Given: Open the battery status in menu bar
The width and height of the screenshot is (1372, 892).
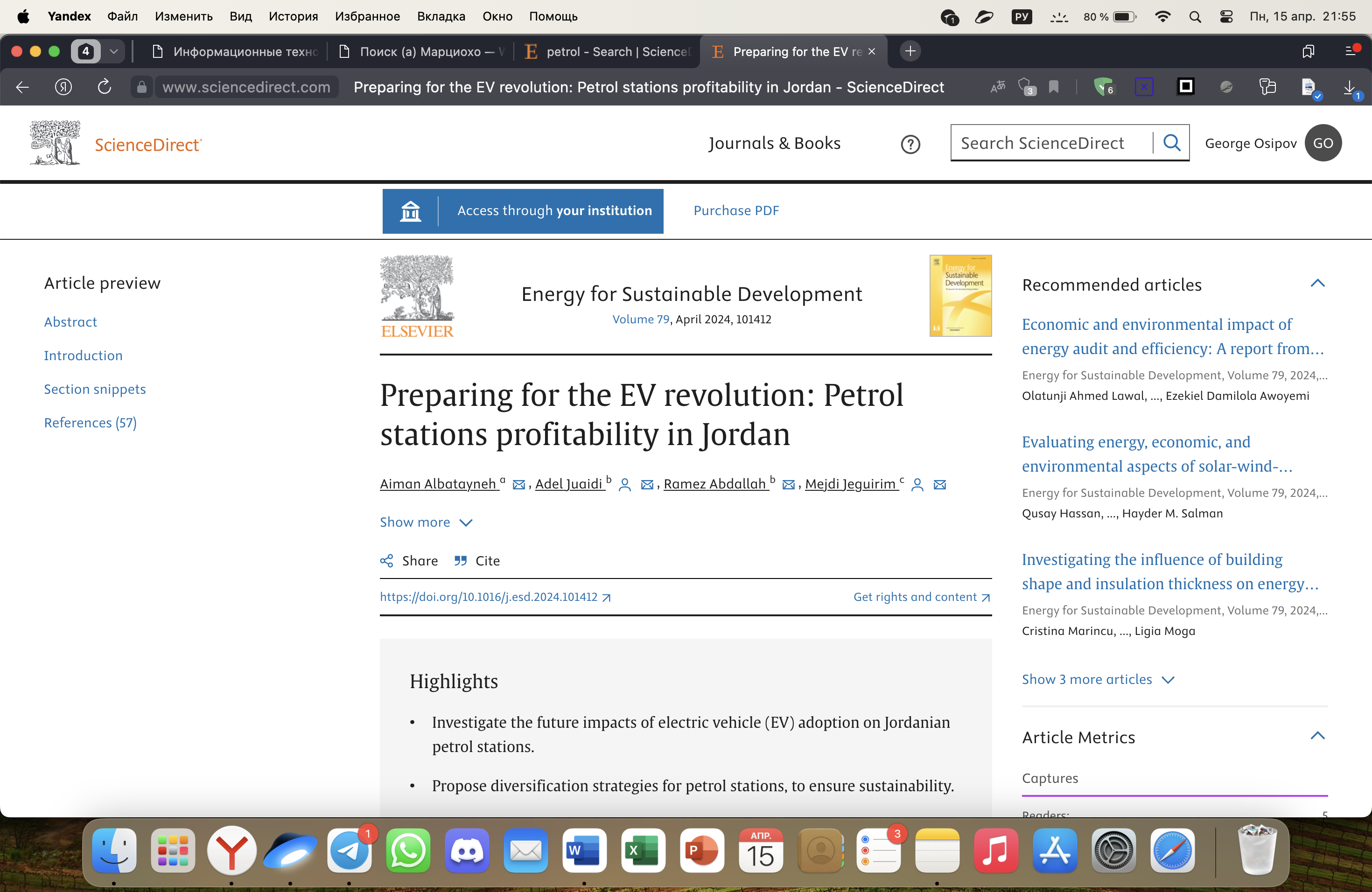Looking at the screenshot, I should coord(1110,17).
